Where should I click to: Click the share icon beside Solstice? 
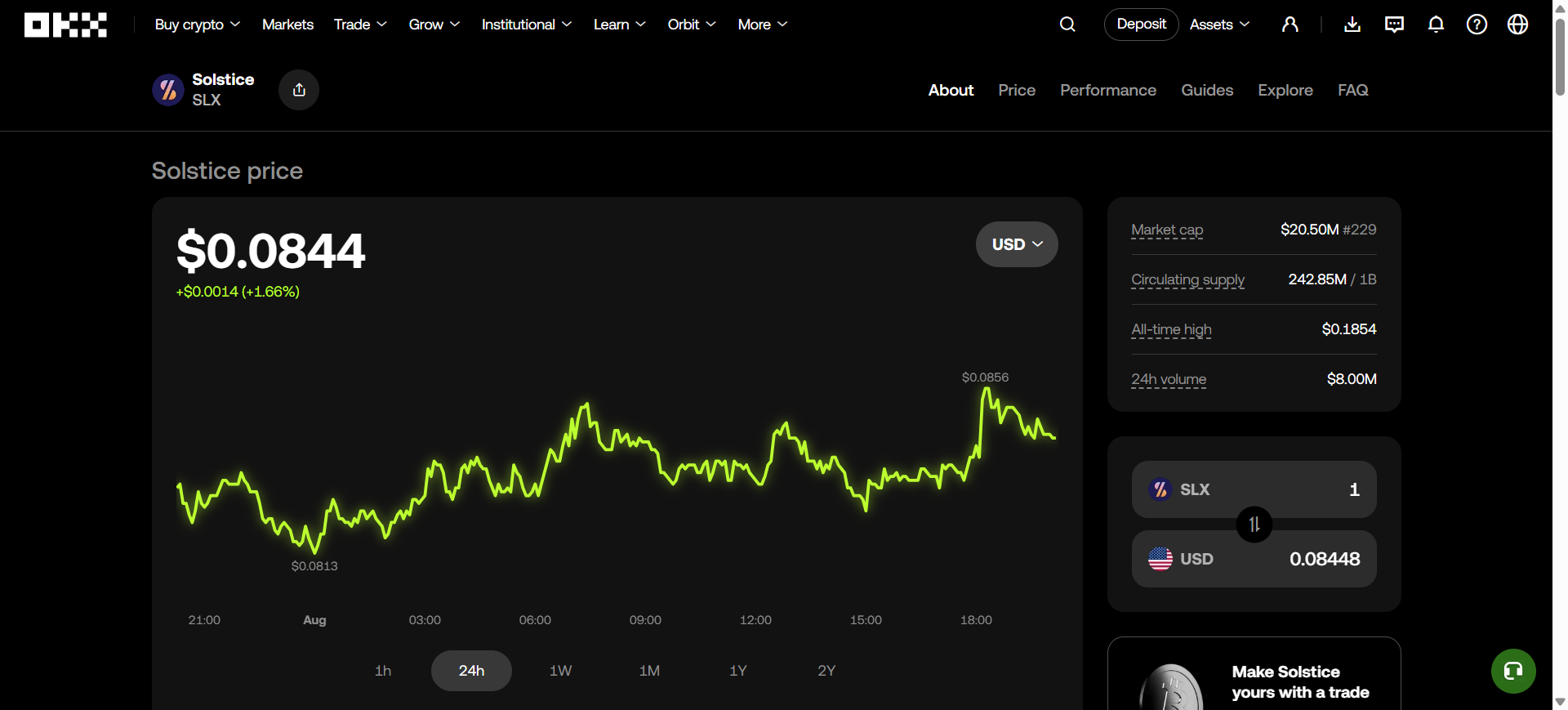click(299, 90)
